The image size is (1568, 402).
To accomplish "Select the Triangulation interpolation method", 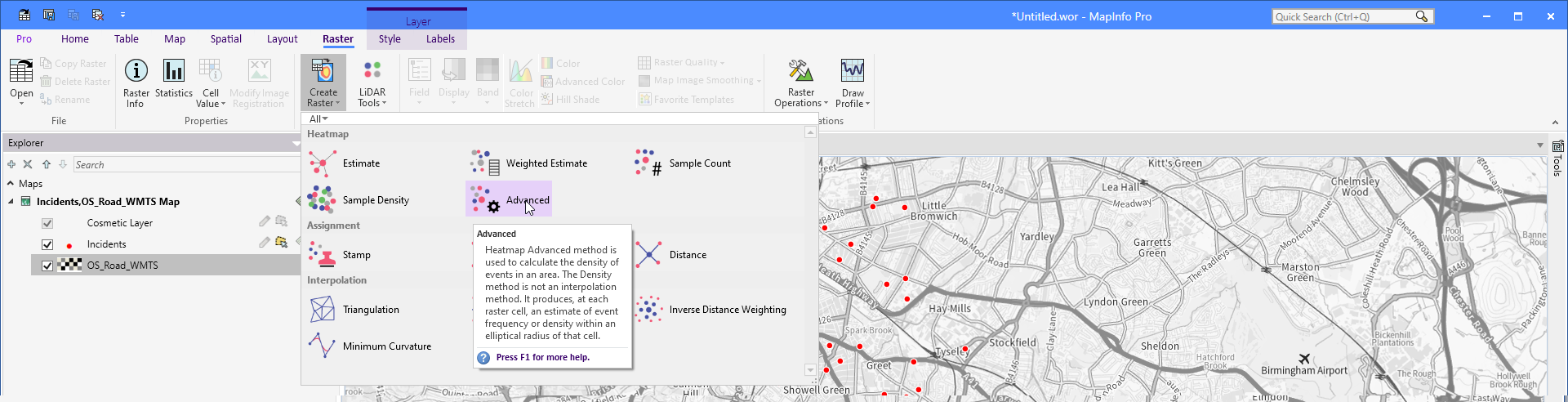I will (354, 310).
